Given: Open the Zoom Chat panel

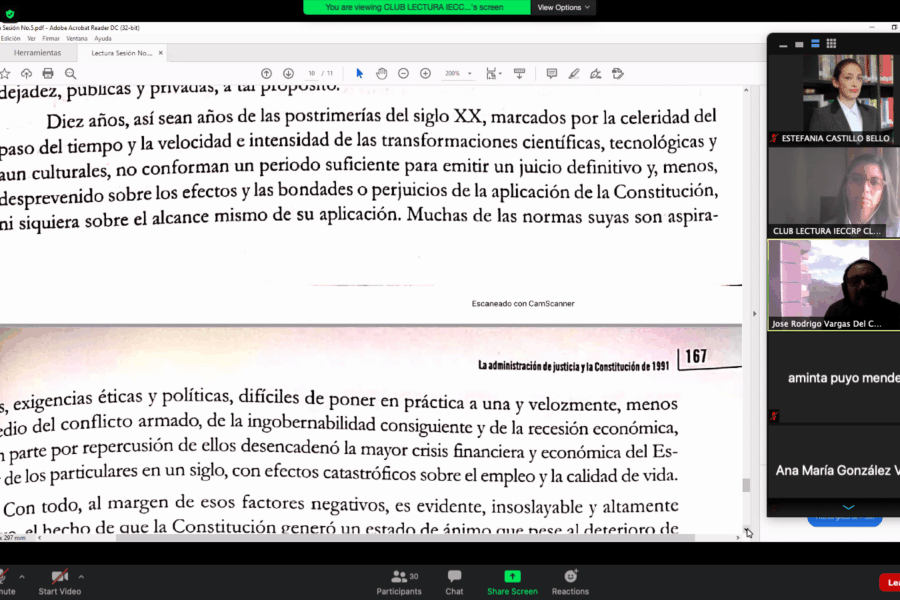Looking at the screenshot, I should [455, 581].
